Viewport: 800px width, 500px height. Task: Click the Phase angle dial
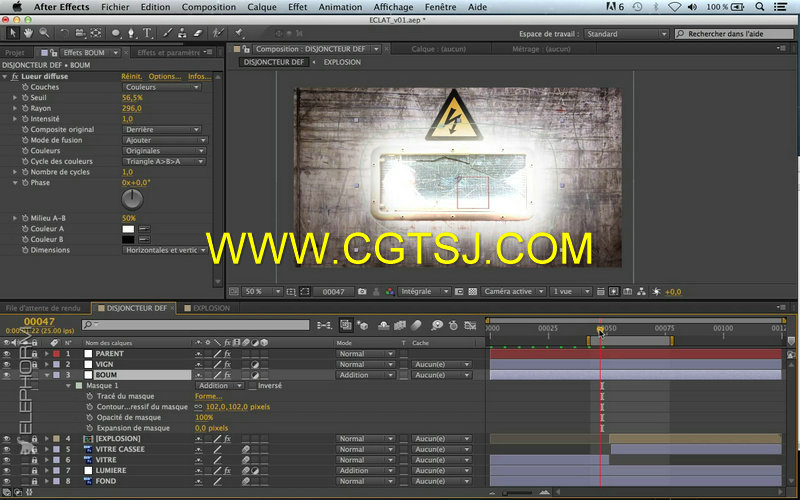coord(132,199)
